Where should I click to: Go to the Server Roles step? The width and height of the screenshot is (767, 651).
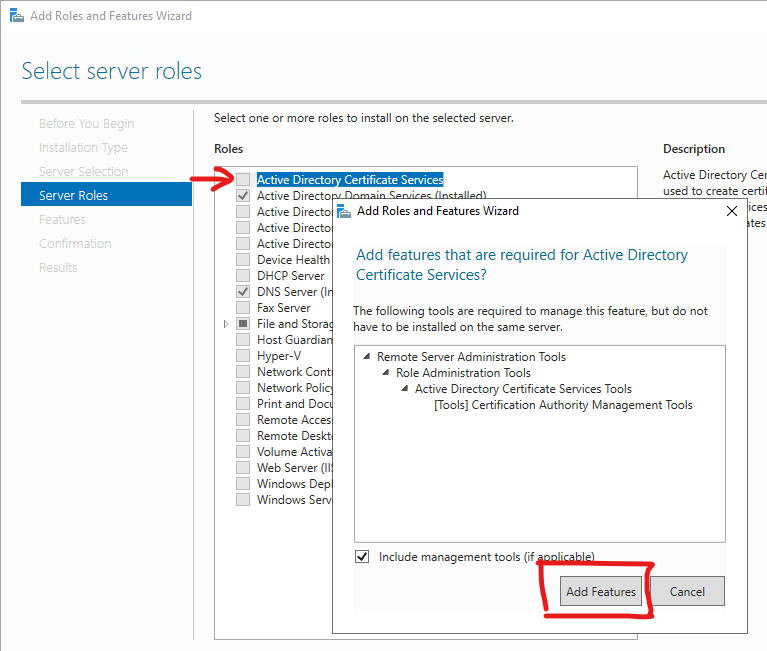tap(73, 195)
